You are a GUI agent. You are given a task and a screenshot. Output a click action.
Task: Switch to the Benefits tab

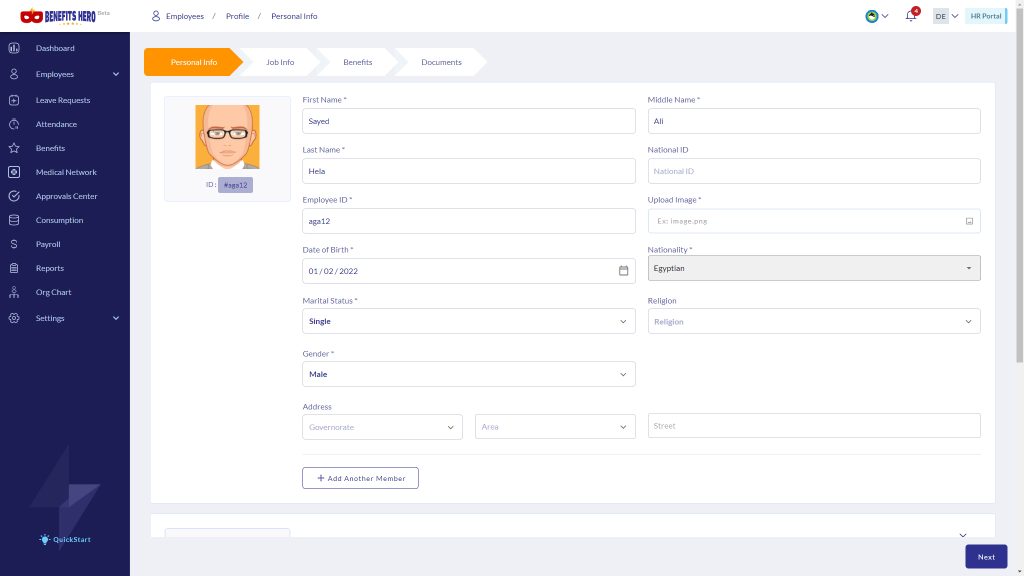click(x=358, y=62)
